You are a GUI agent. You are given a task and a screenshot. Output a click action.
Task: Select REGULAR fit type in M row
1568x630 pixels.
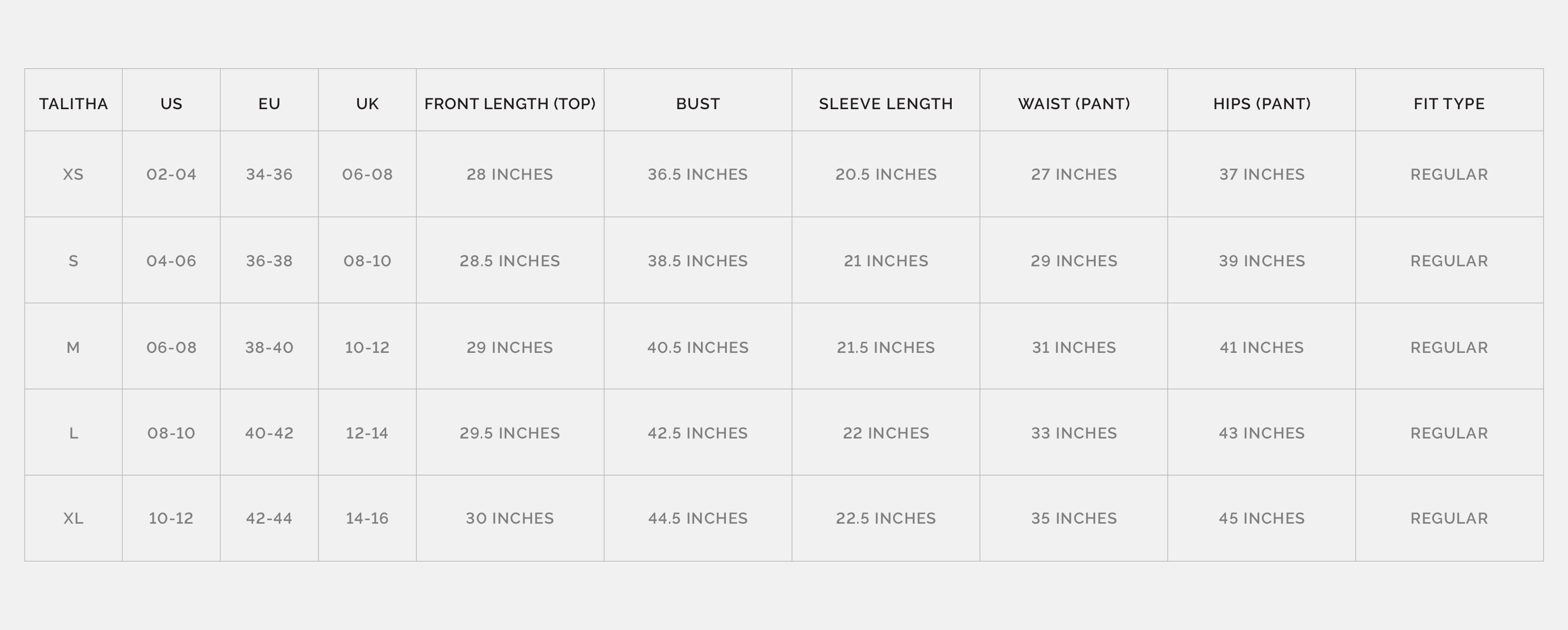(1449, 348)
